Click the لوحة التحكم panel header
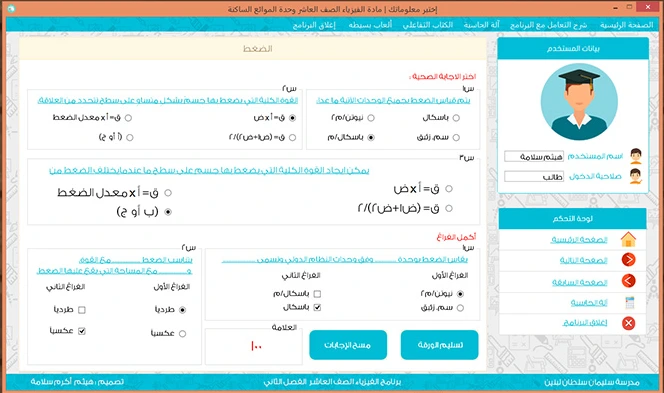Viewport: 664px width, 393px height. point(573,219)
